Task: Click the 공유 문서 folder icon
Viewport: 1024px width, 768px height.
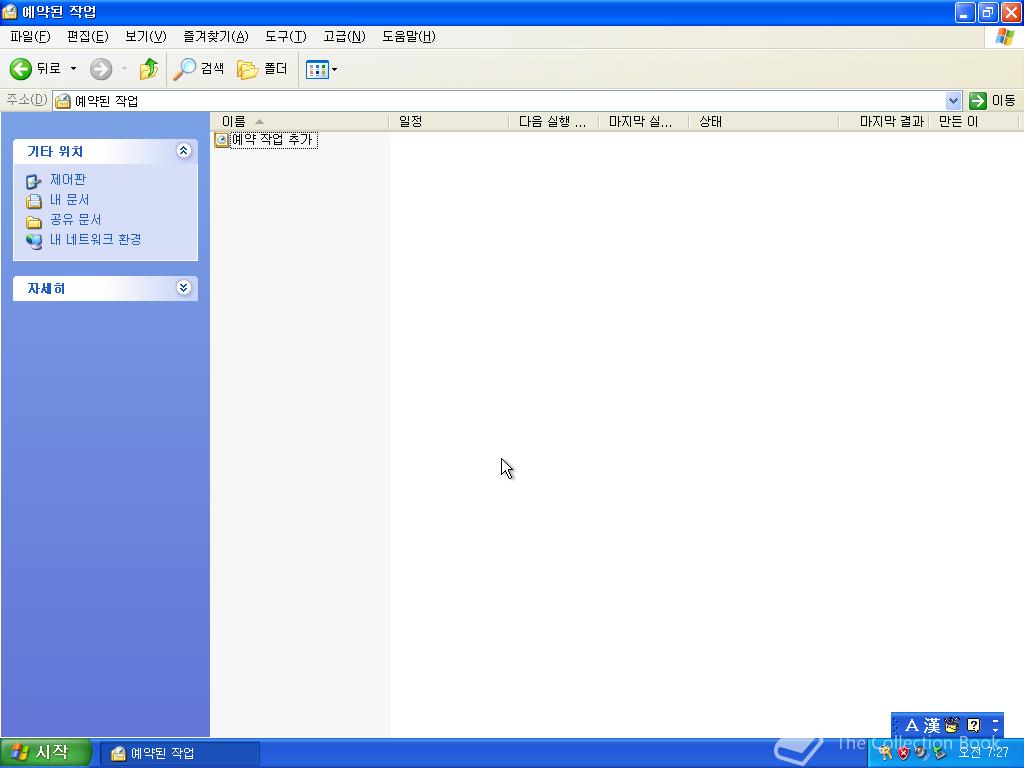Action: point(33,222)
